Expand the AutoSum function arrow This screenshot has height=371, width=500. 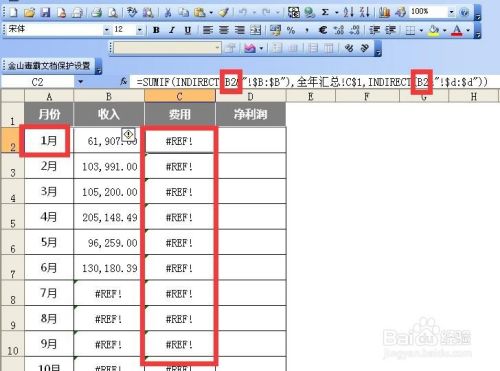(337, 13)
